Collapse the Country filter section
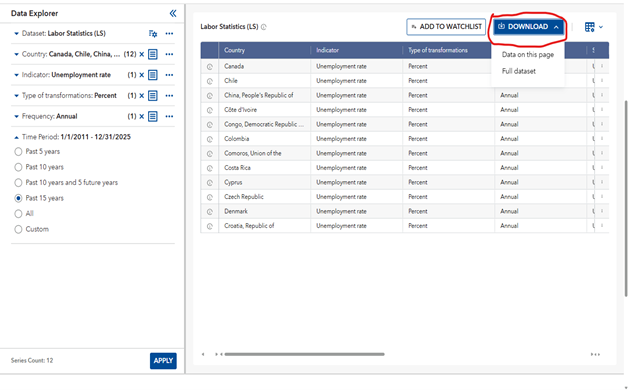The width and height of the screenshot is (628, 390). 16,54
